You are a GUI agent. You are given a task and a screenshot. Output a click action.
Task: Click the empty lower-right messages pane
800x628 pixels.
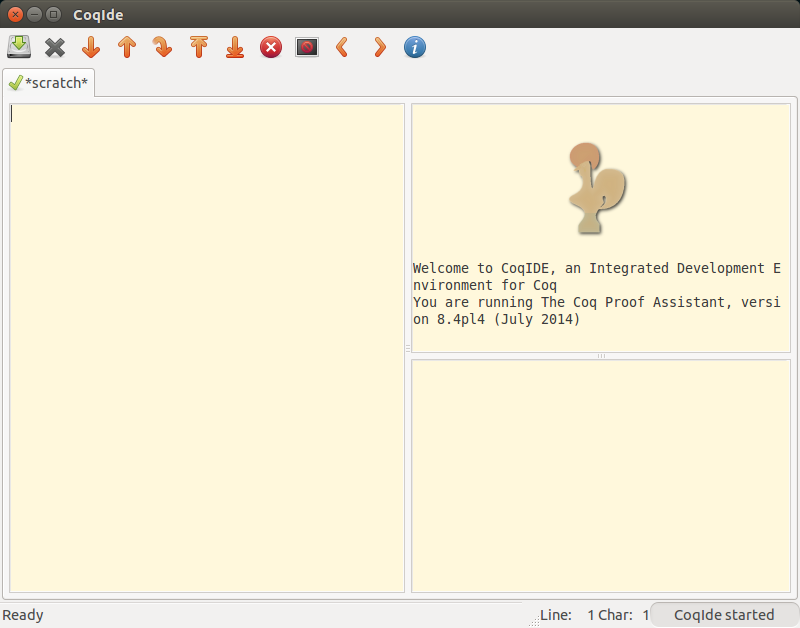coord(601,476)
